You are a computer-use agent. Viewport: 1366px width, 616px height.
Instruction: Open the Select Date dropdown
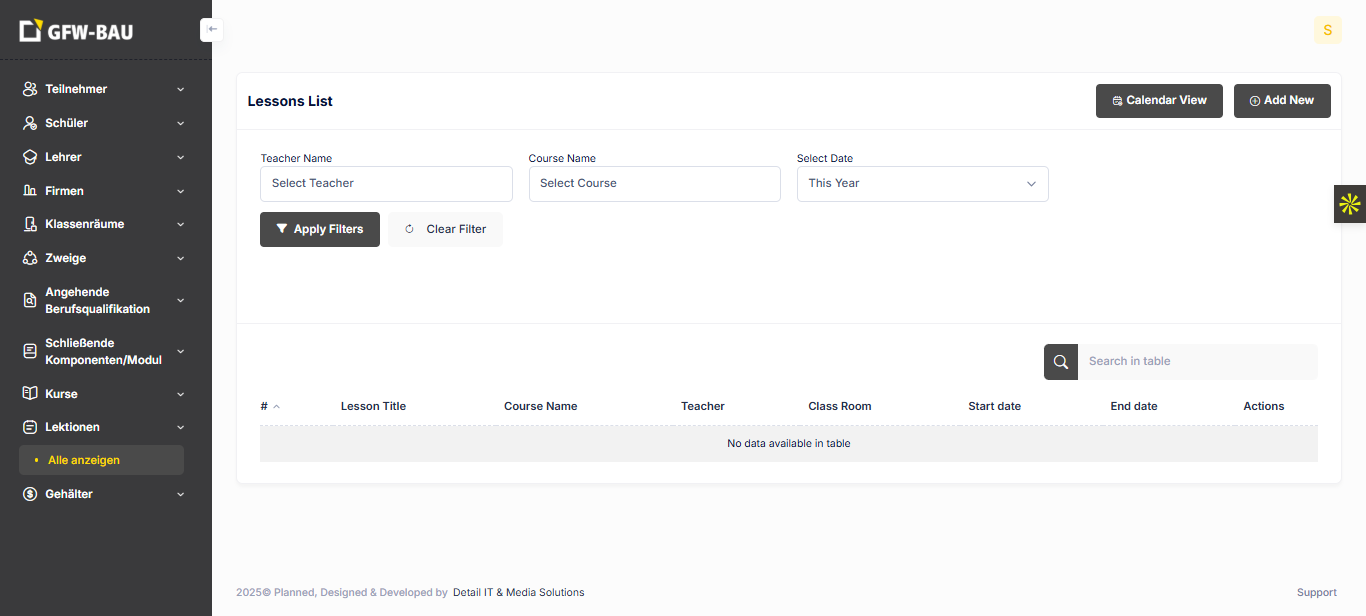coord(922,184)
